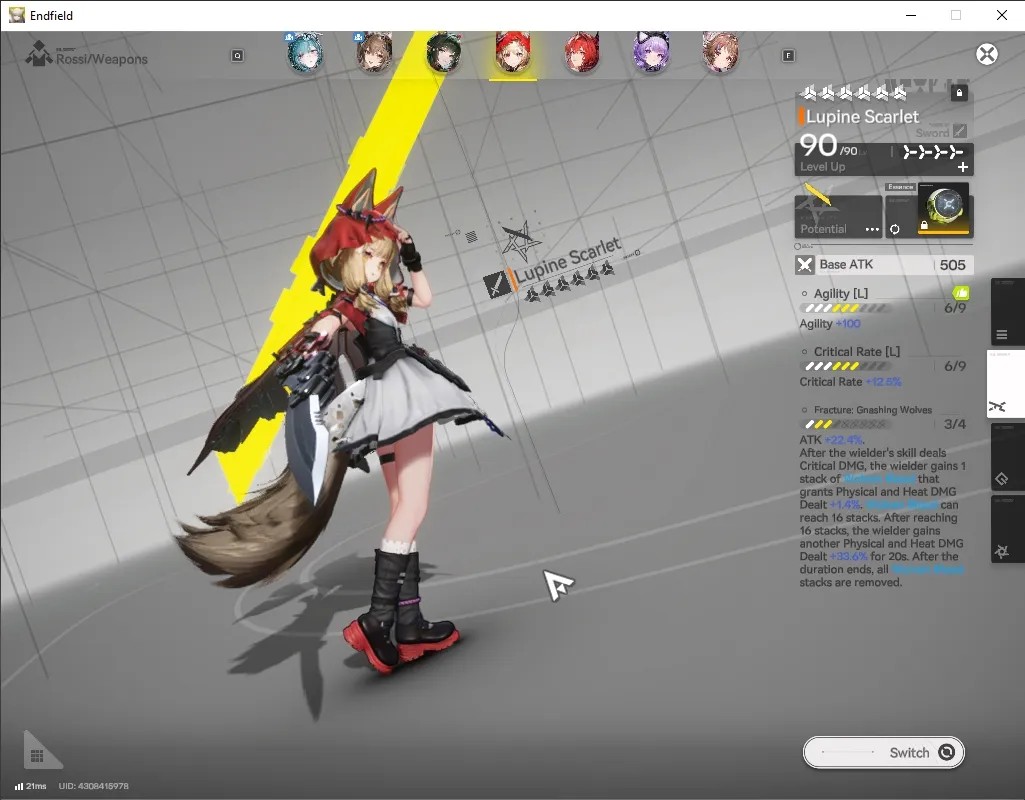Click the Switch weapon button

pos(883,752)
